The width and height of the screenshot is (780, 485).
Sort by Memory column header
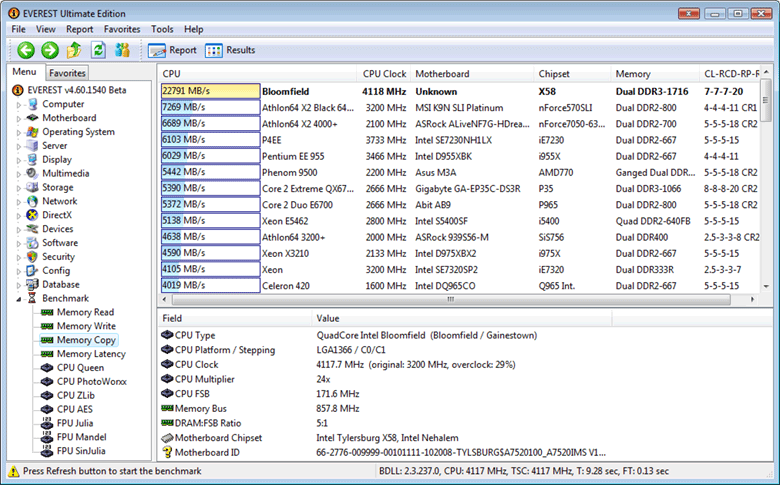pos(655,74)
